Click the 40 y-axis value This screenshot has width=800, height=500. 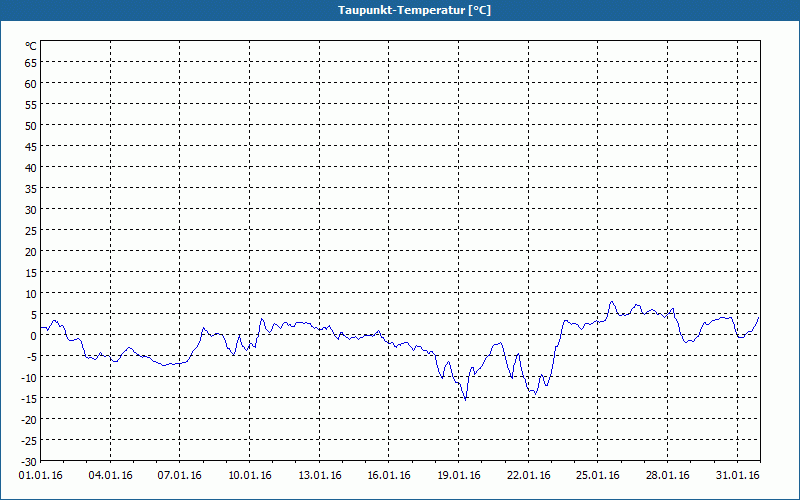coord(31,168)
